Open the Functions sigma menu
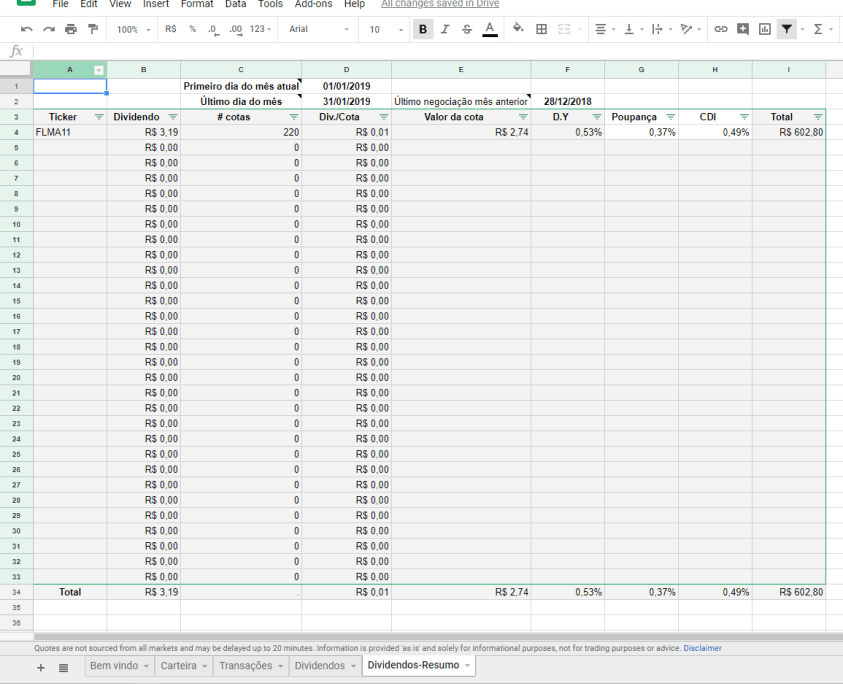Screen dimensions: 843x684 [x=822, y=29]
